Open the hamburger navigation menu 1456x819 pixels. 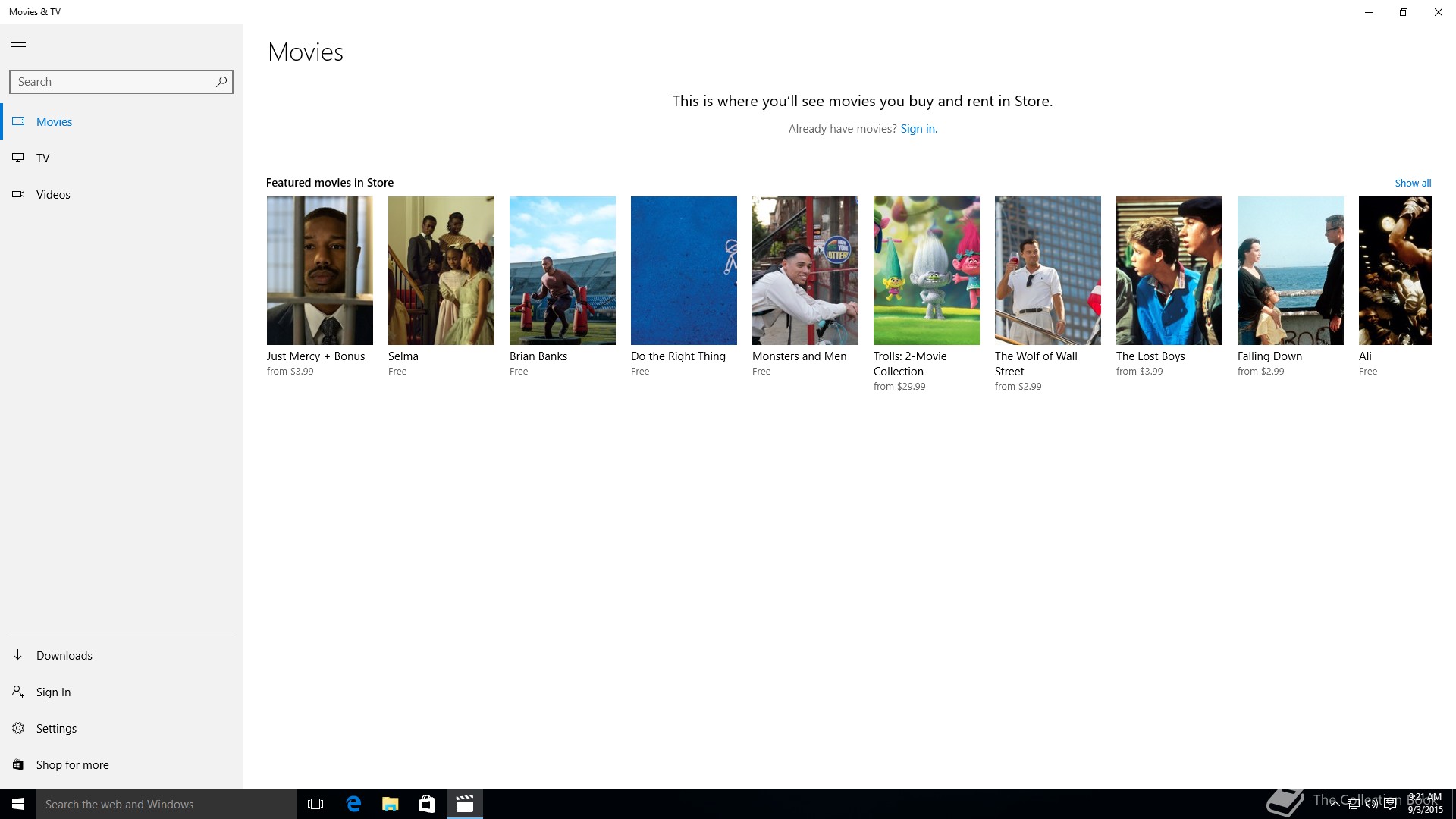tap(18, 43)
